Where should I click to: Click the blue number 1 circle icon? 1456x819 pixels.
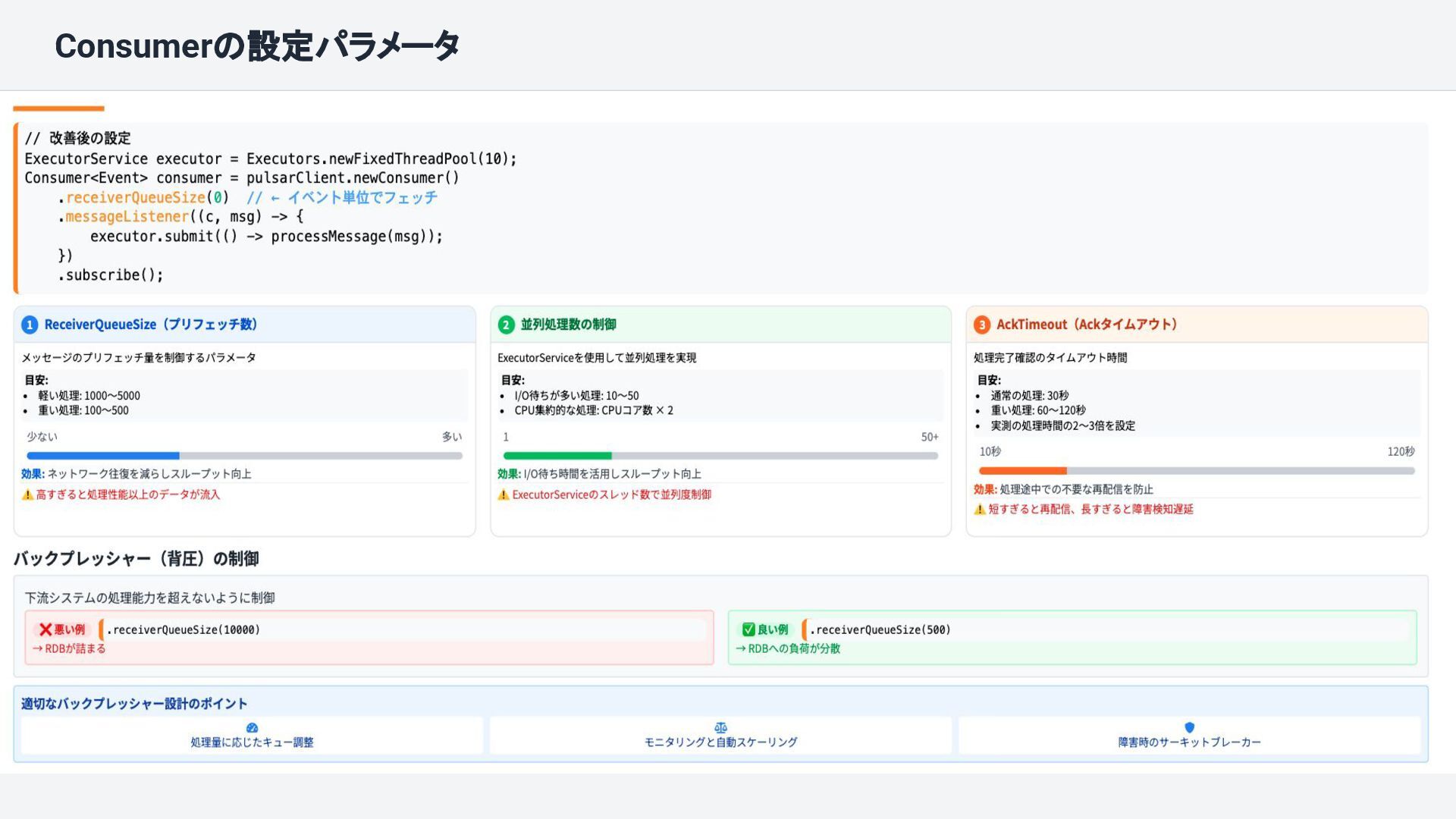(30, 325)
